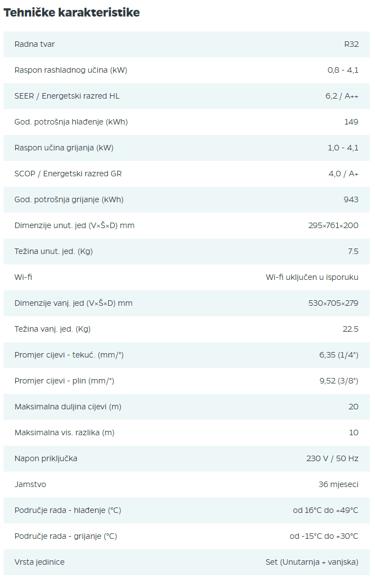Select the Set (Unutarnja + vanjska) value
The image size is (375, 584).
(x=312, y=562)
